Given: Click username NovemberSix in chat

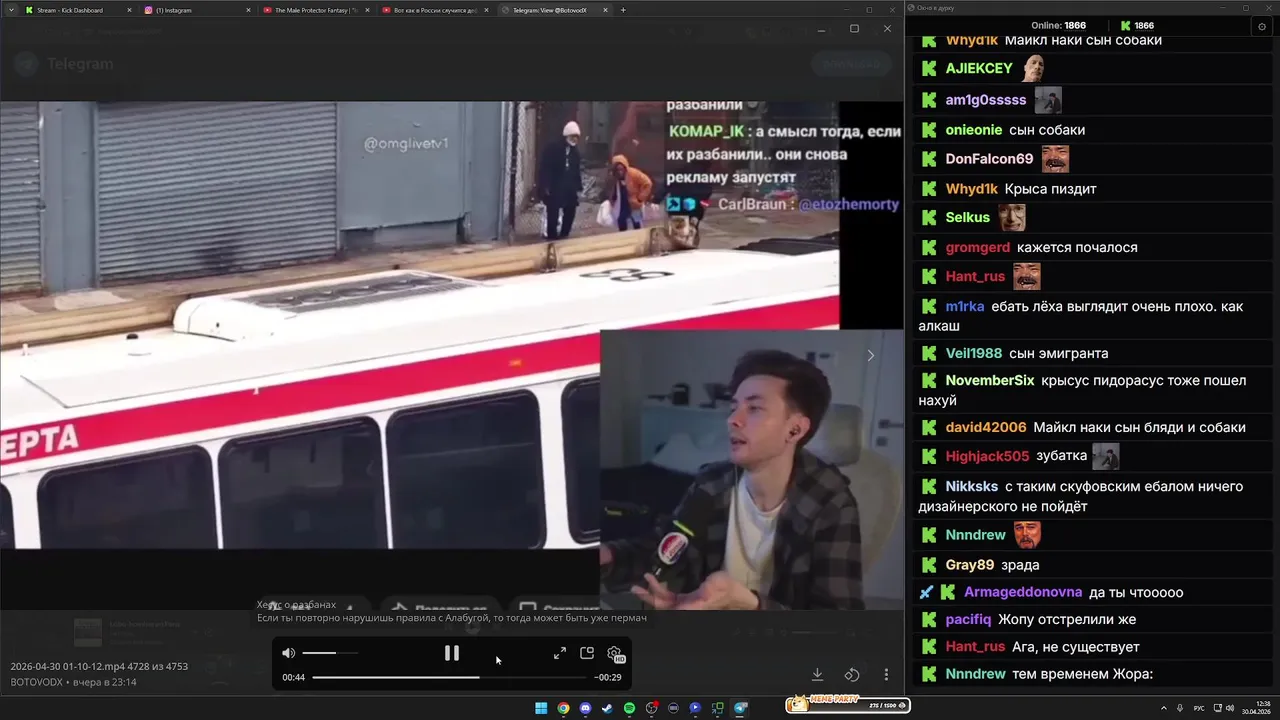Looking at the screenshot, I should 990,381.
